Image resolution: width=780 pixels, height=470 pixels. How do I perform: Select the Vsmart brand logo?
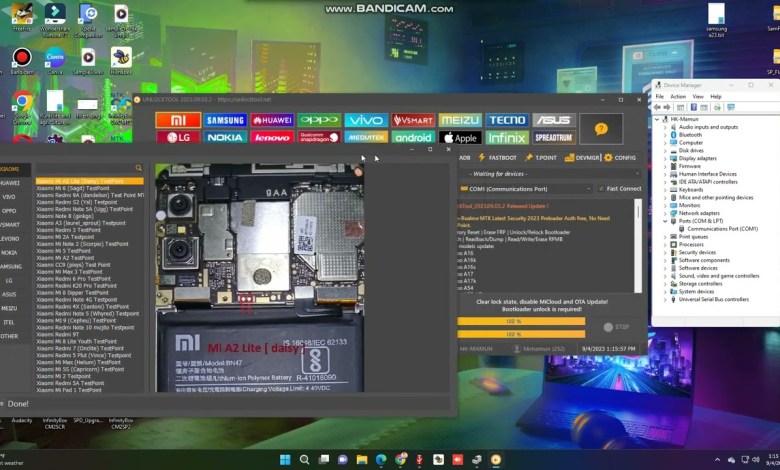click(x=413, y=120)
